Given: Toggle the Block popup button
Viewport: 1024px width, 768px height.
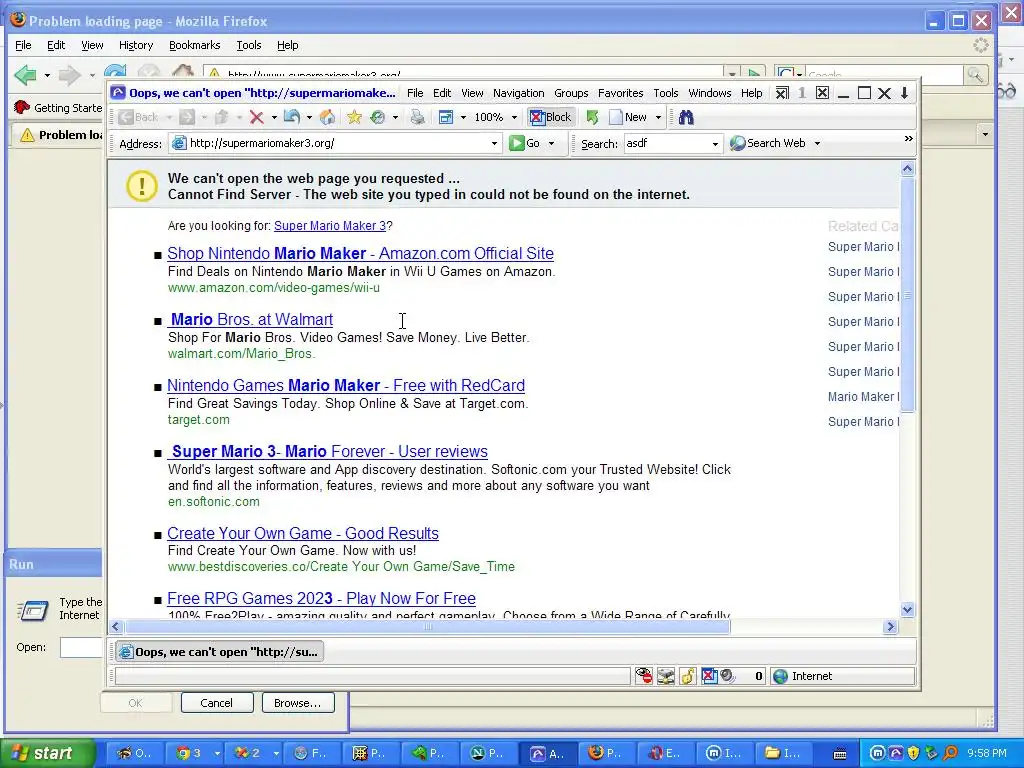Looking at the screenshot, I should pyautogui.click(x=551, y=118).
